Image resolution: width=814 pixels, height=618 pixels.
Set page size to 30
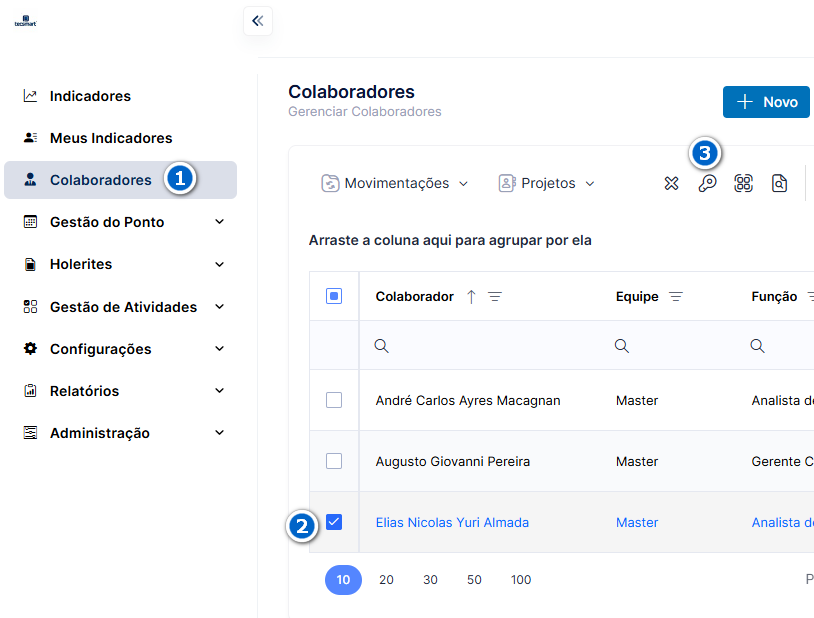pyautogui.click(x=430, y=580)
